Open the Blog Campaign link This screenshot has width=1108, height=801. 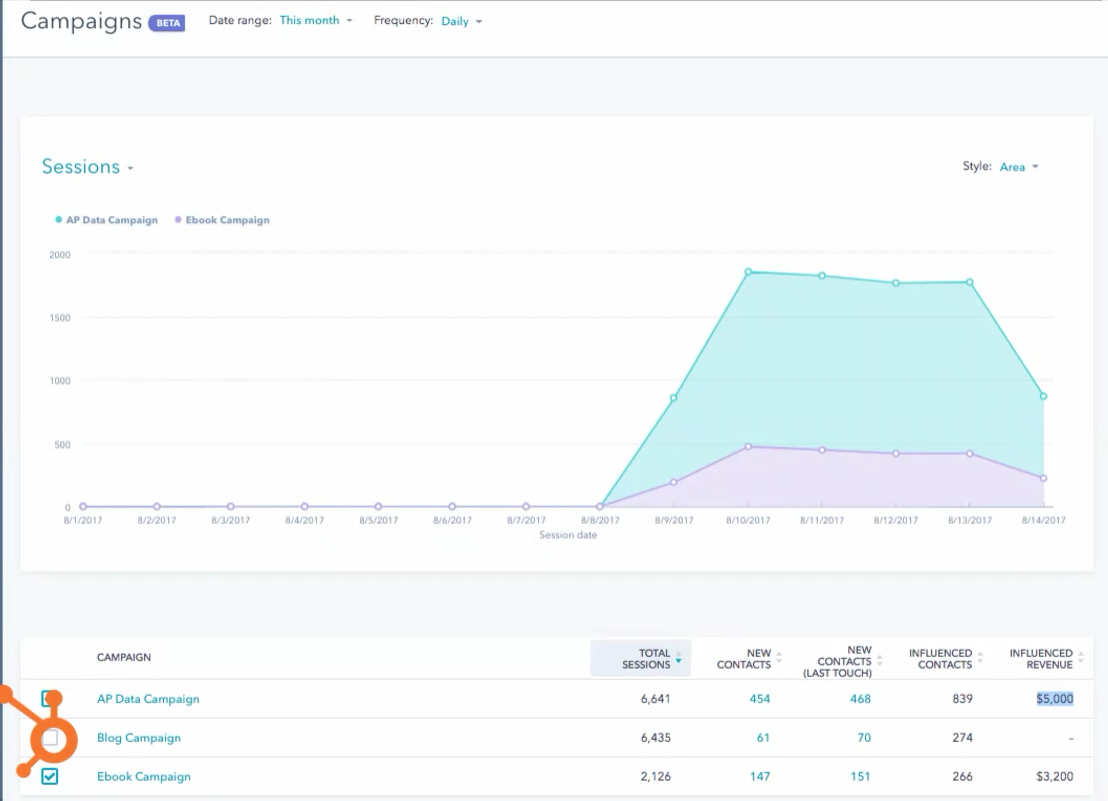(x=139, y=738)
